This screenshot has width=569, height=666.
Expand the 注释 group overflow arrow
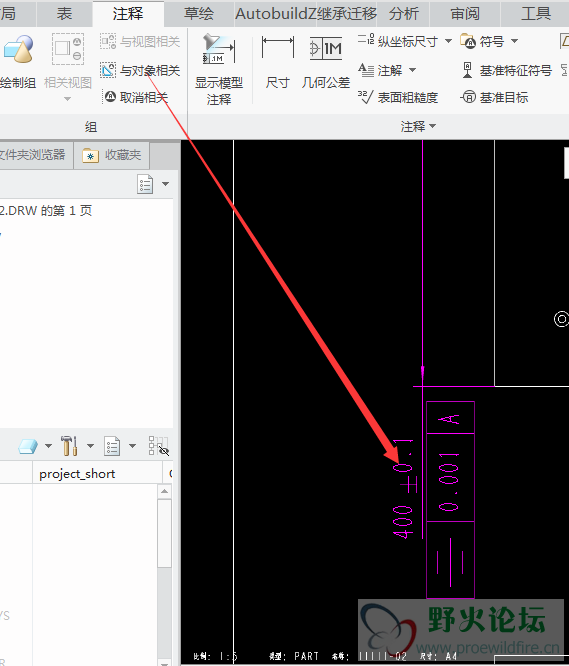433,126
